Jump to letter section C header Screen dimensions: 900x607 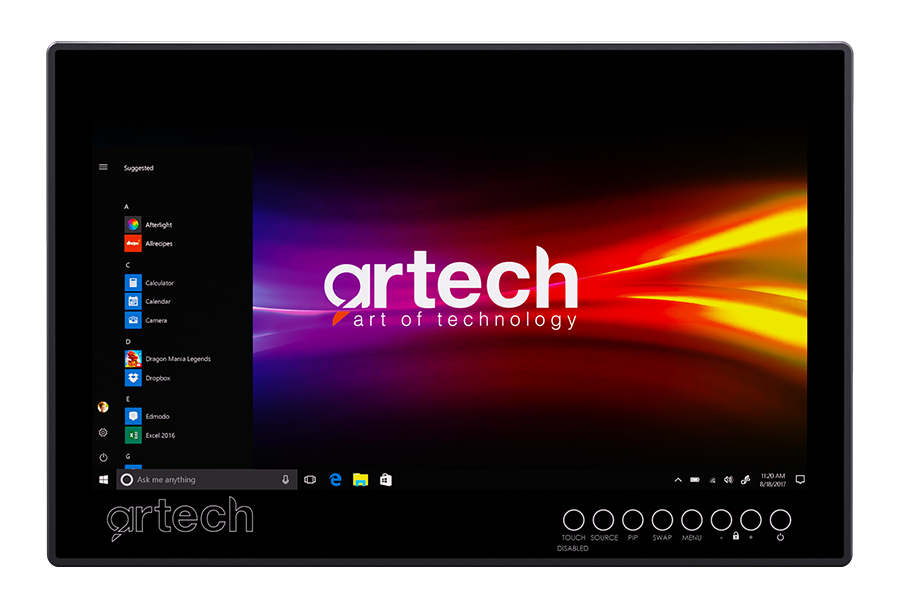[127, 265]
